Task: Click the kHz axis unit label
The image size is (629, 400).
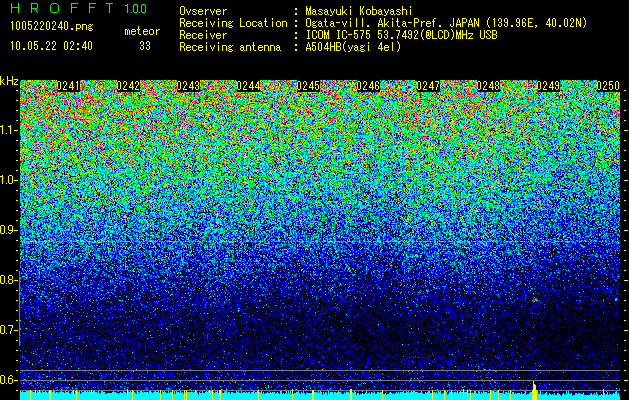Action: [x=9, y=81]
